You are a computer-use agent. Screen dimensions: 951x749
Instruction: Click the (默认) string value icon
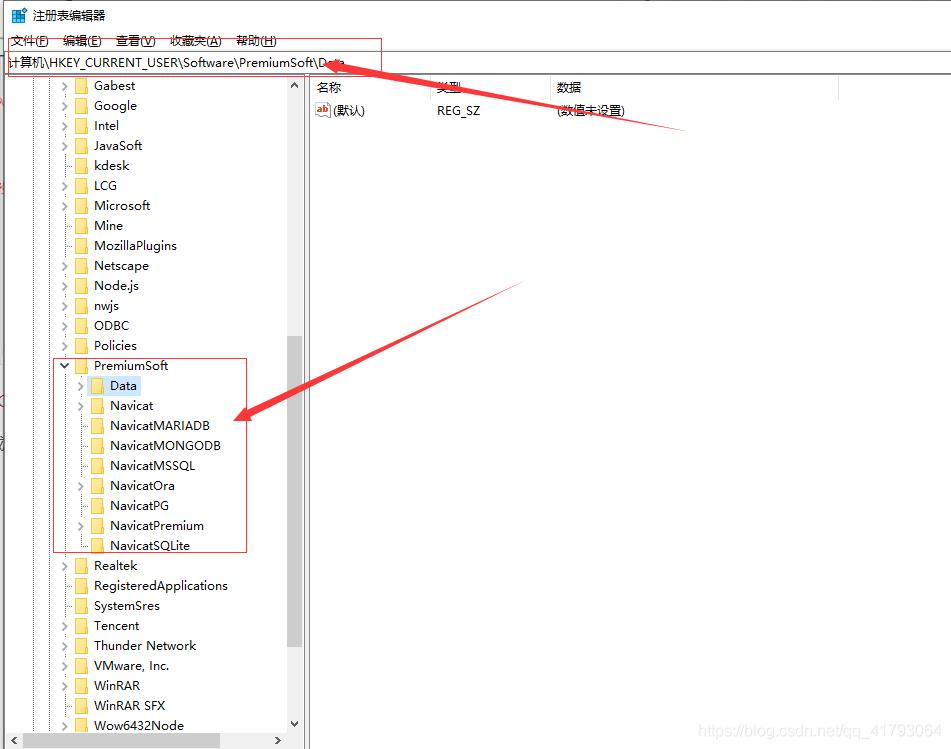coord(323,111)
